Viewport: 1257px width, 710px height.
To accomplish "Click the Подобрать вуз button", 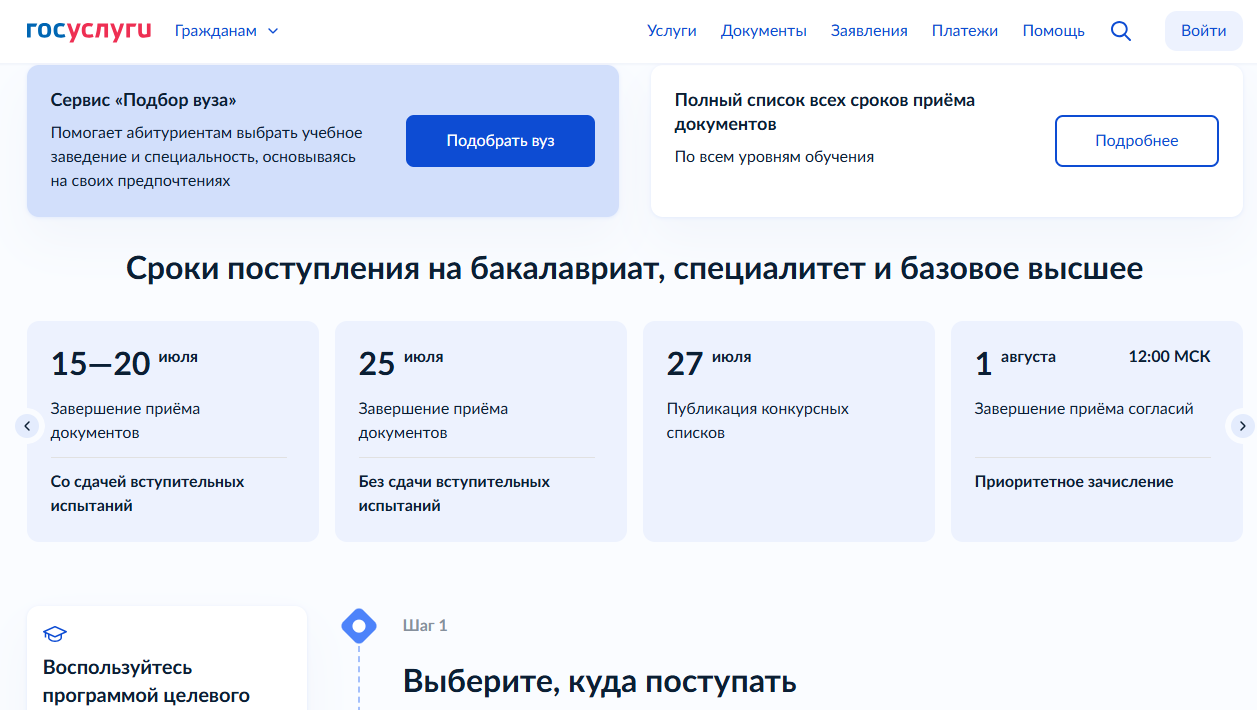I will pos(500,141).
